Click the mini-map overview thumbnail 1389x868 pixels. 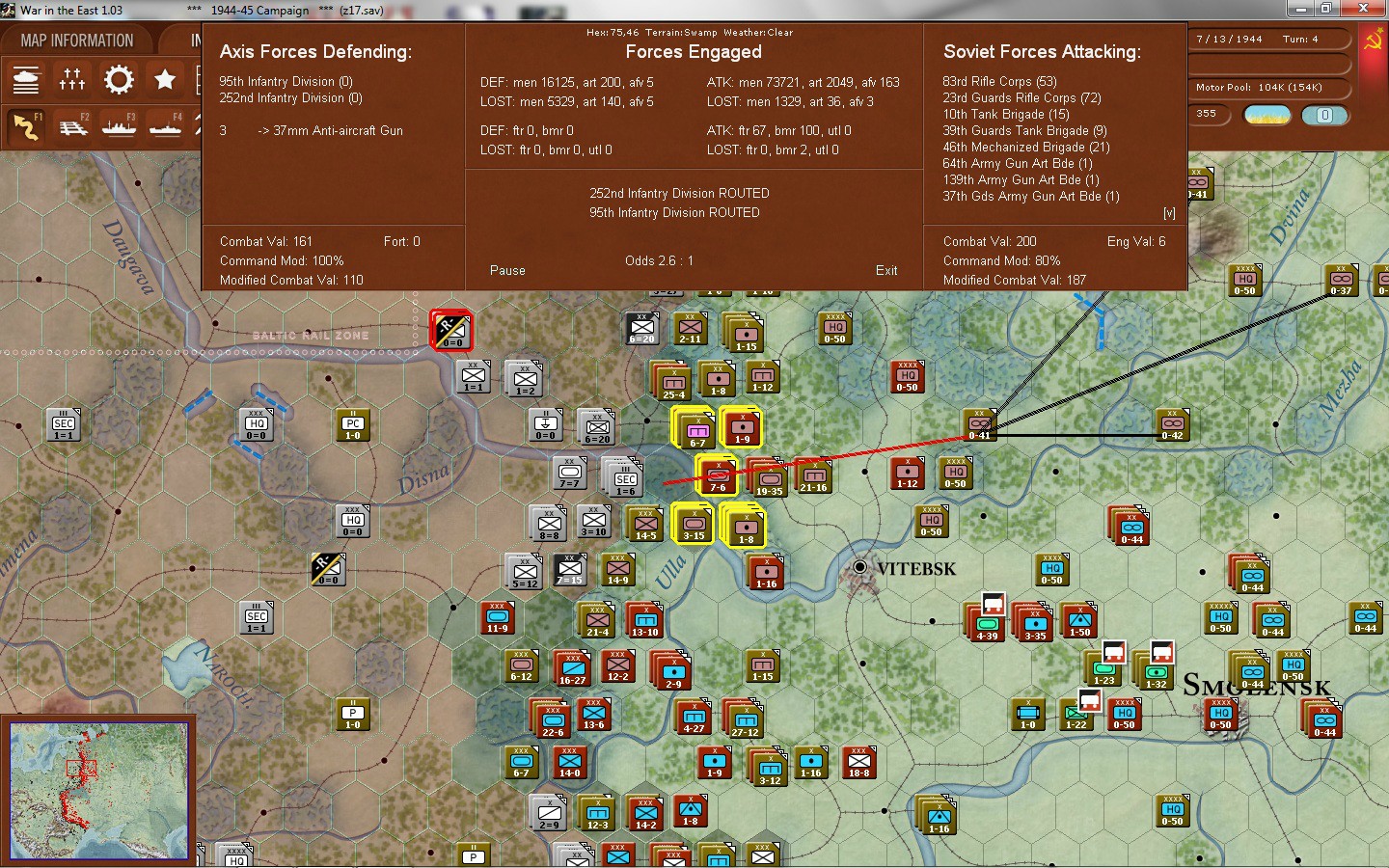tap(98, 790)
